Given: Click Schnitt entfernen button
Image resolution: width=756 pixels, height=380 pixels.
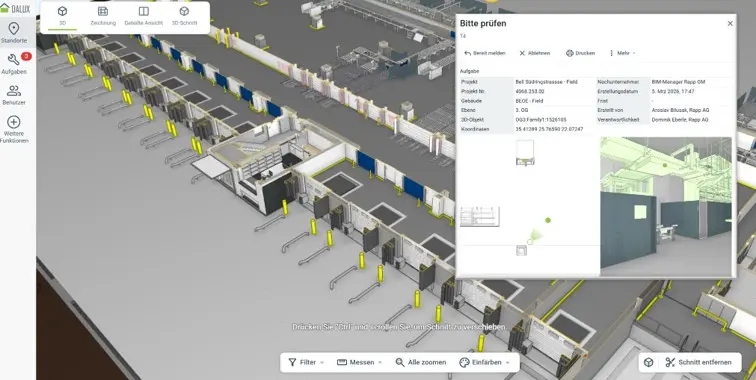Looking at the screenshot, I should [x=698, y=362].
